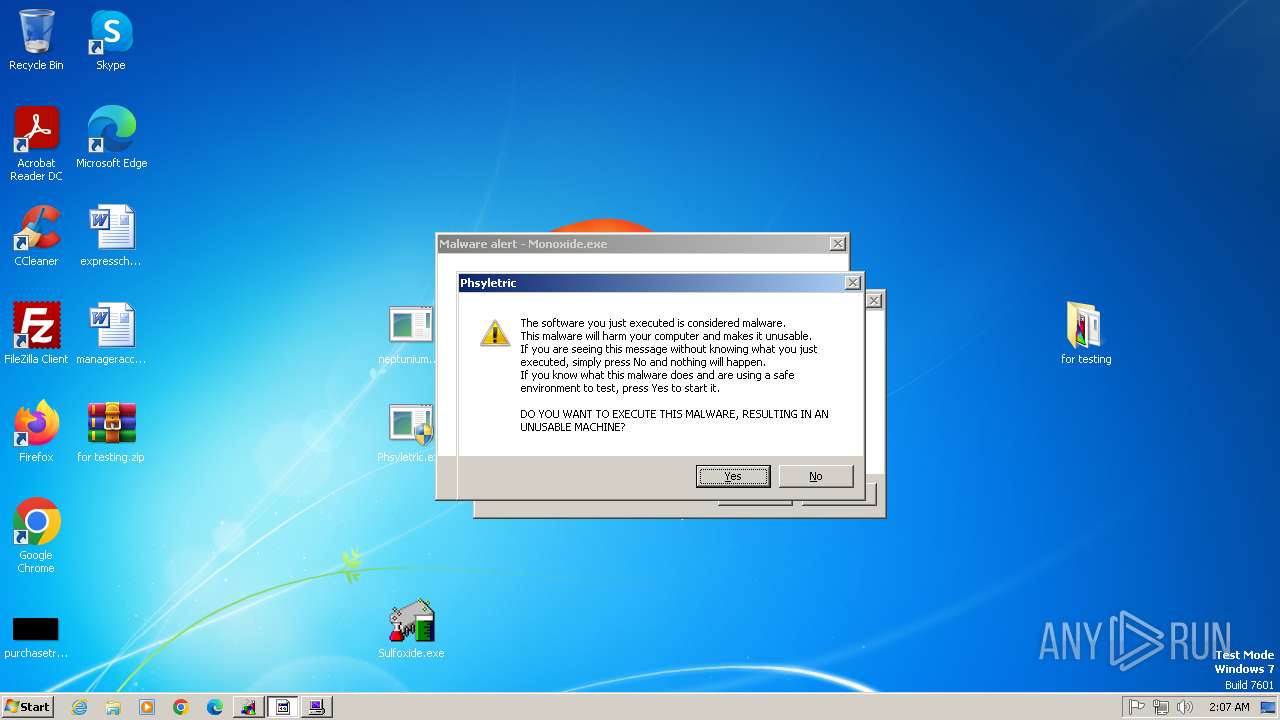Close the partially hidden dialog behind Phsyletric
The width and height of the screenshot is (1280, 720).
pyautogui.click(x=874, y=300)
